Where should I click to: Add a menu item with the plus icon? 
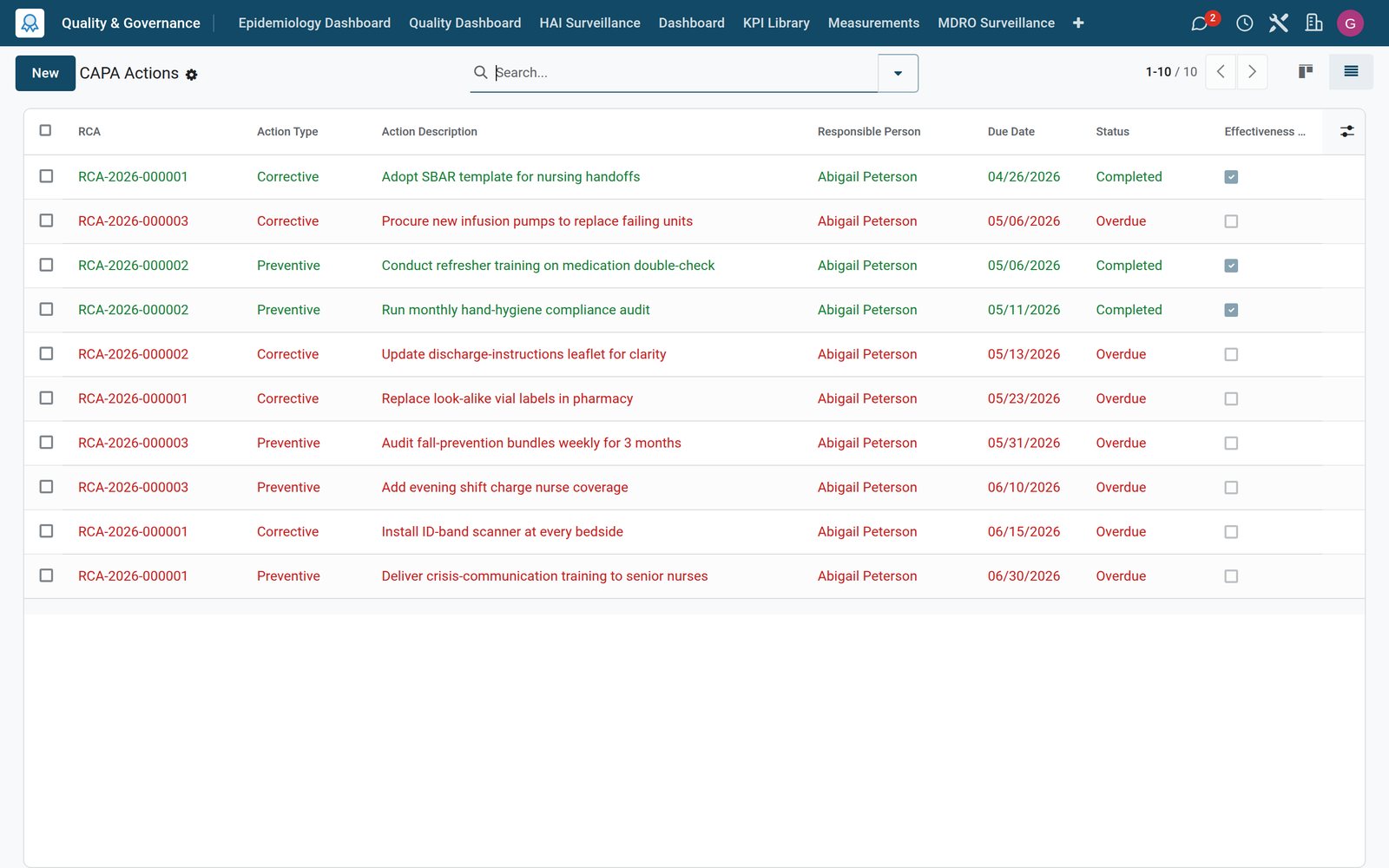1078,23
